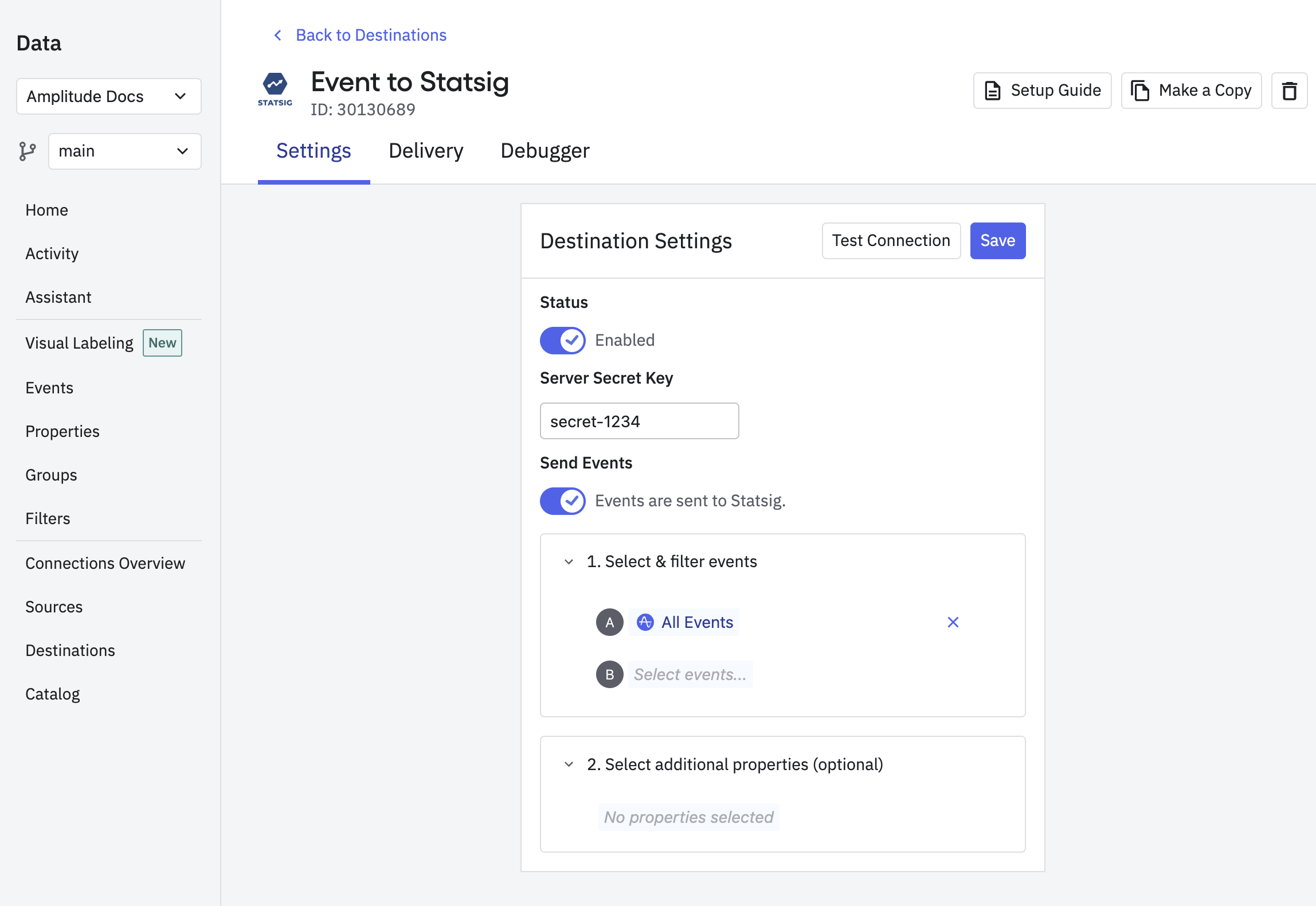The image size is (1316, 906).
Task: Collapse the Select & filter events section
Action: click(x=568, y=562)
